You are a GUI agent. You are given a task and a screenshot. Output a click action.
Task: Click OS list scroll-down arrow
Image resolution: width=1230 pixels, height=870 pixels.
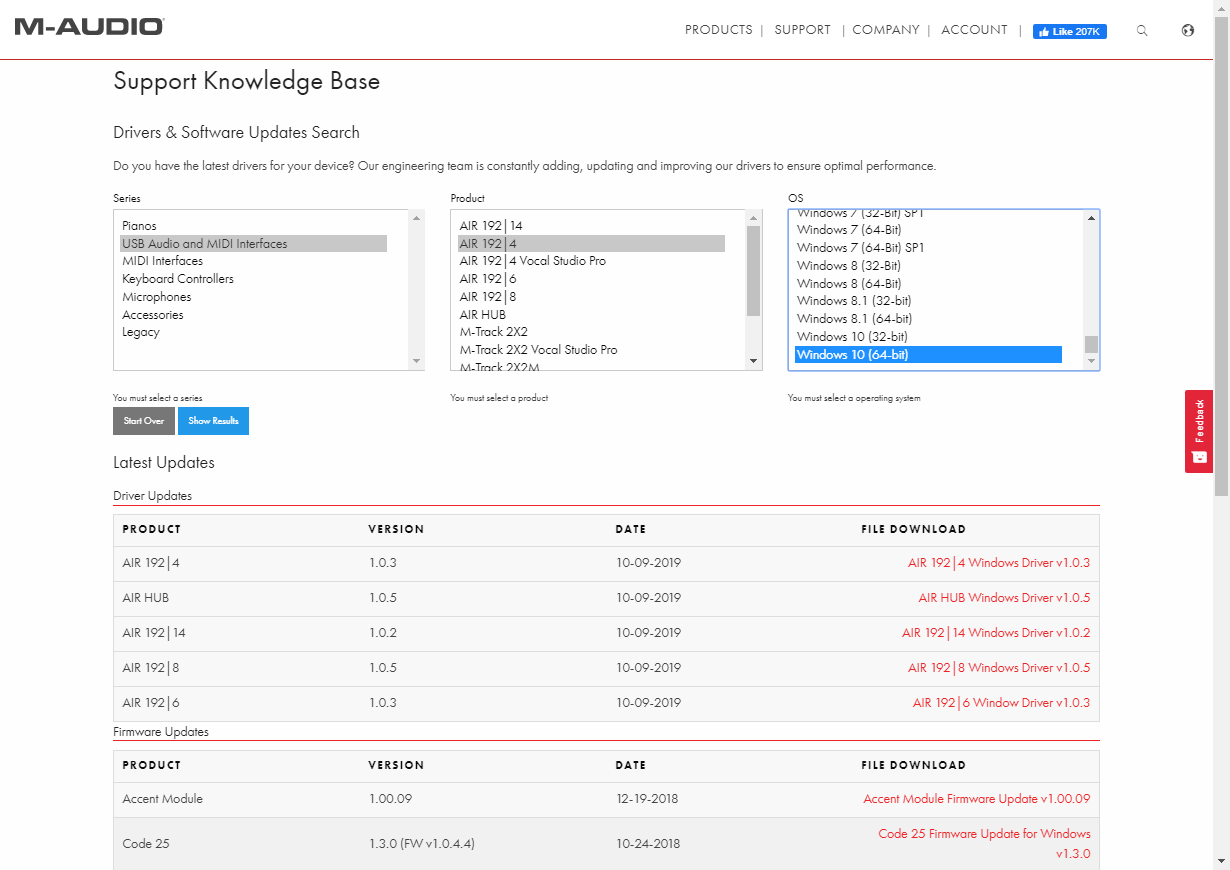(1091, 361)
